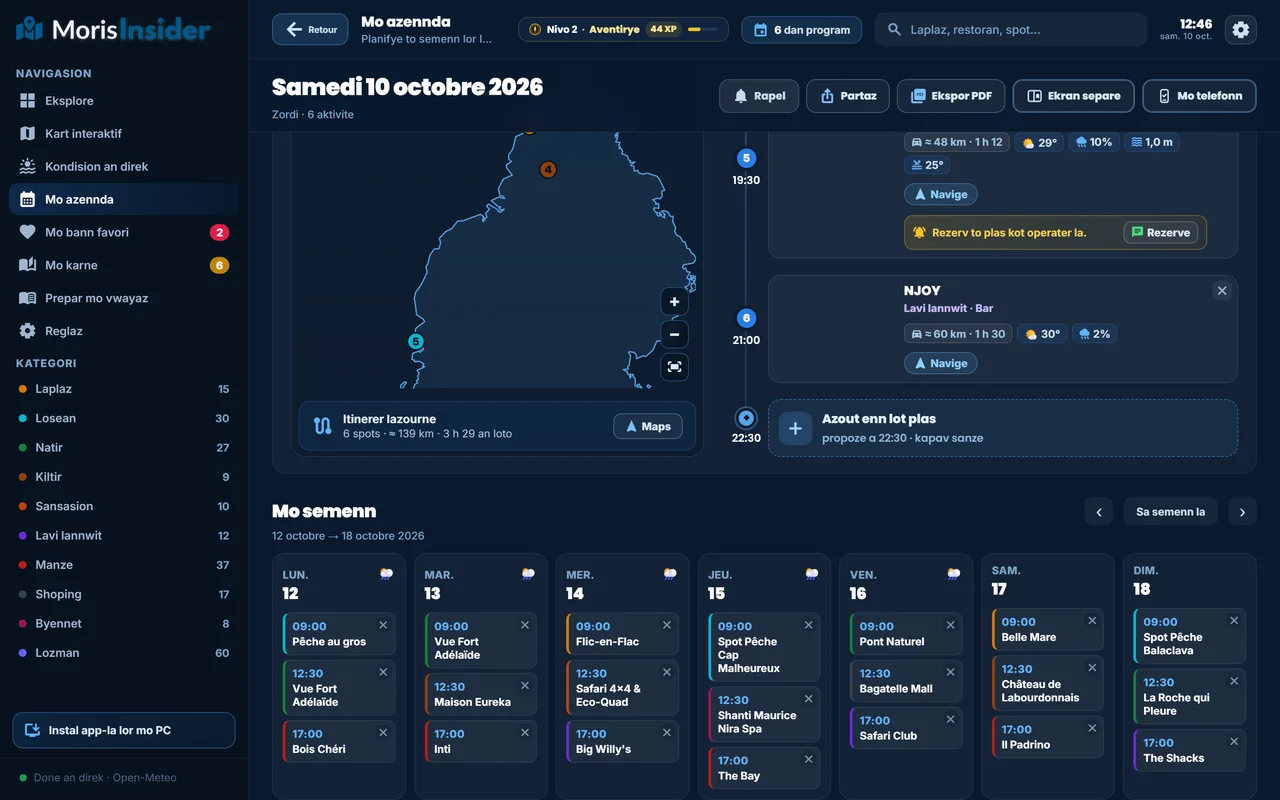The height and width of the screenshot is (800, 1280).
Task: Open Prepar mo vwayaz page
Action: 124,298
